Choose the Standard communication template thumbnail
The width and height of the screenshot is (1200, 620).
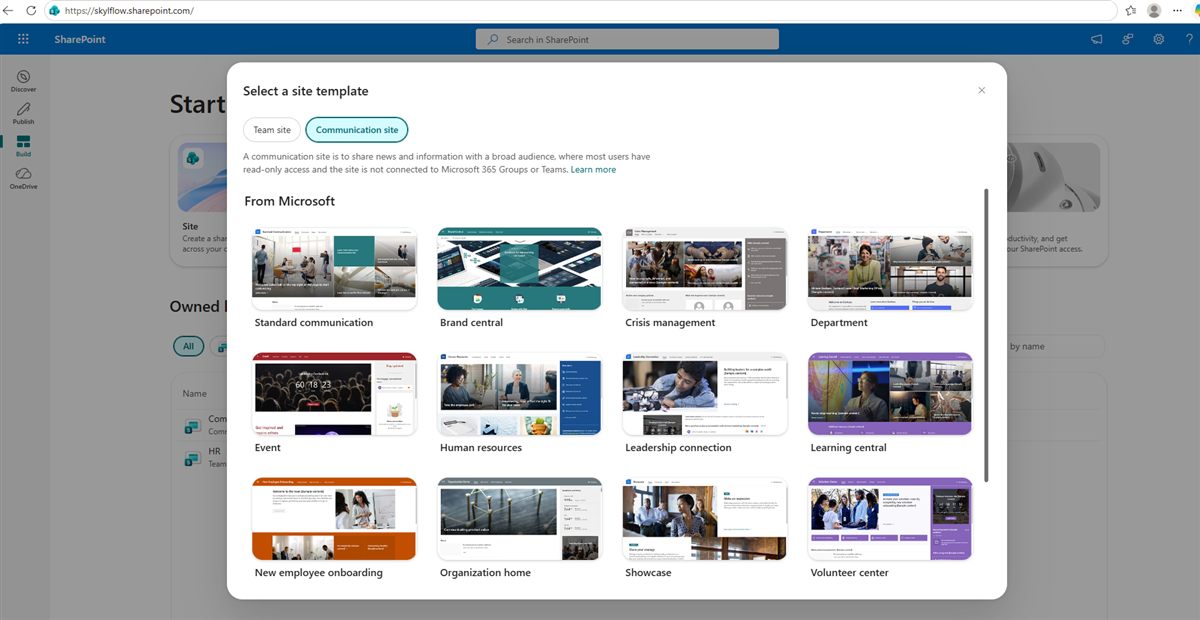[334, 269]
